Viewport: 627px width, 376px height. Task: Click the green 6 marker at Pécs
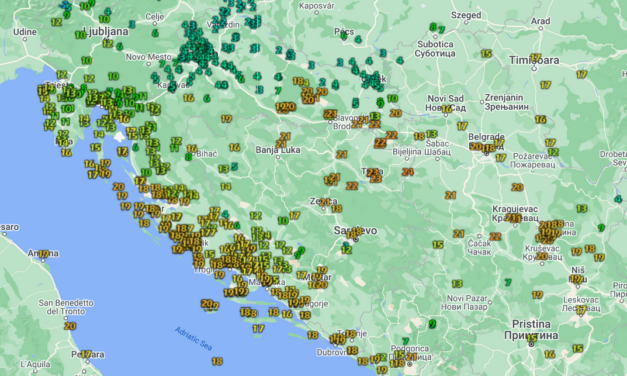(343, 36)
